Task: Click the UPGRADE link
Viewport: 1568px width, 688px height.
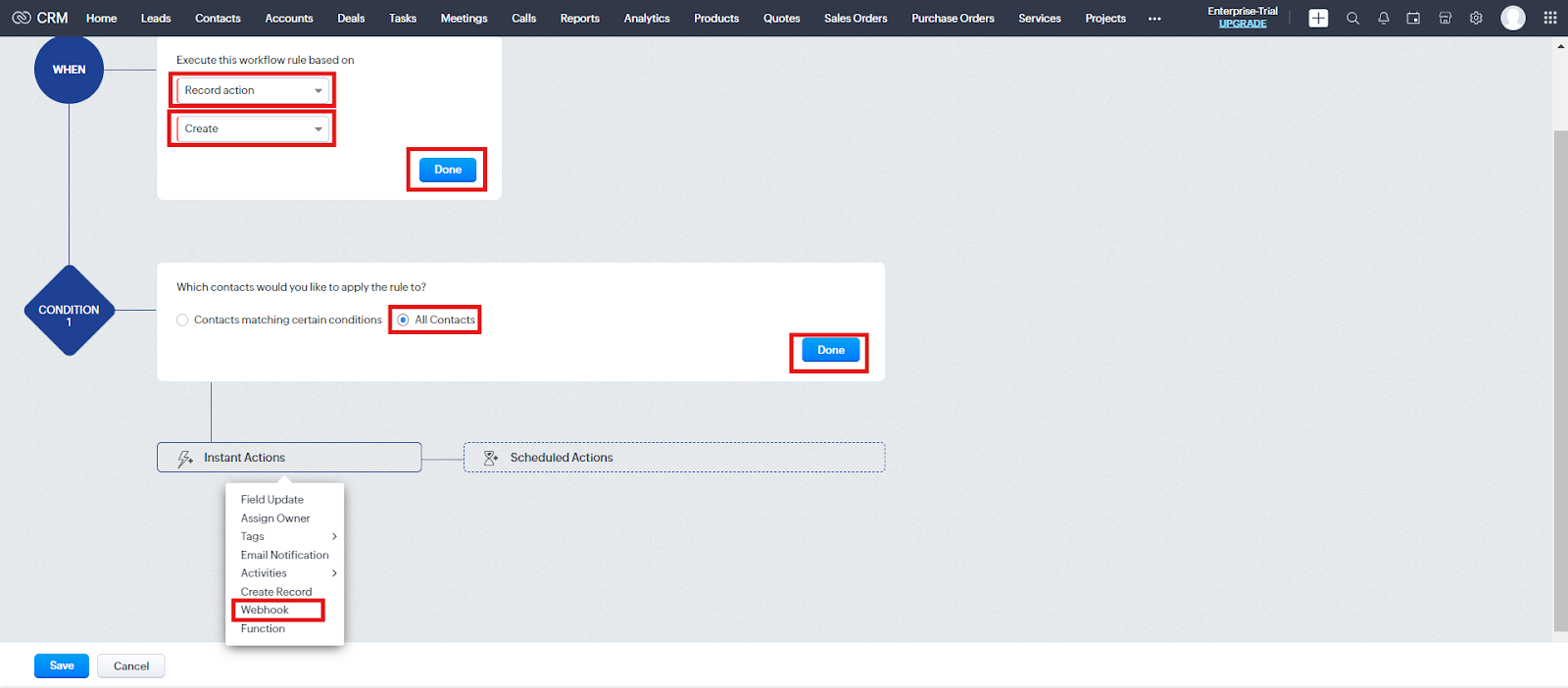Action: pyautogui.click(x=1243, y=24)
